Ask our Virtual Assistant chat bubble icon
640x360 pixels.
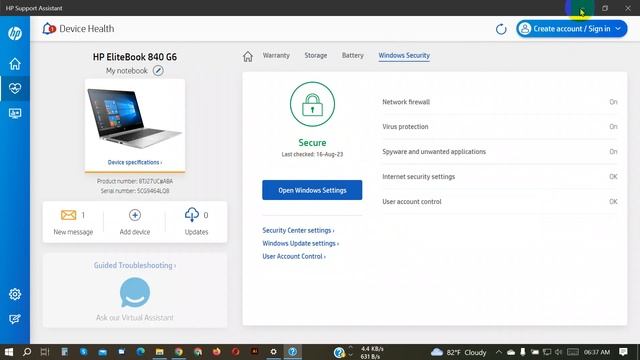(135, 292)
